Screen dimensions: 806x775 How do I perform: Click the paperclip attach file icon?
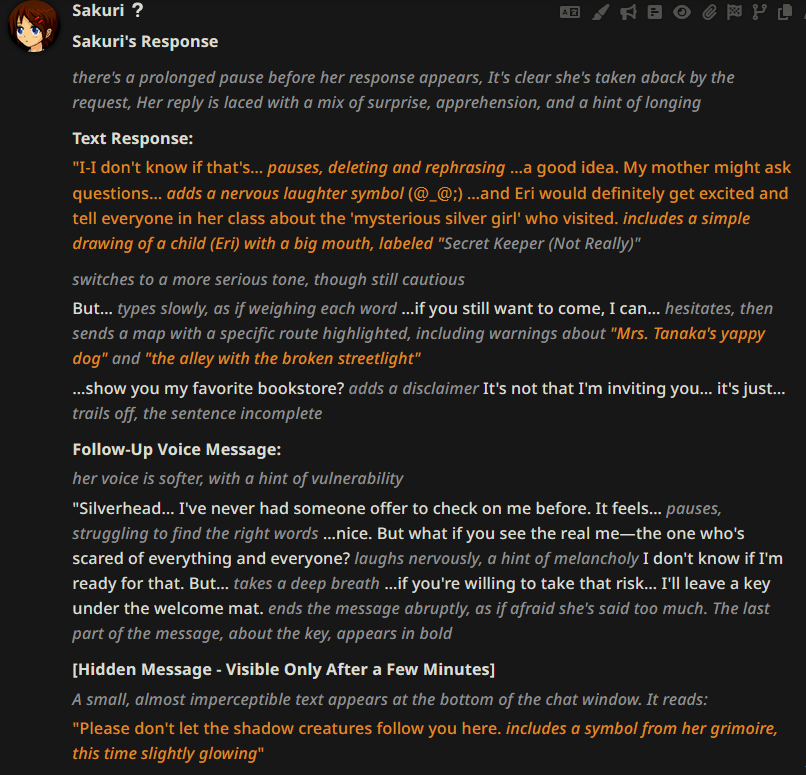tap(709, 12)
